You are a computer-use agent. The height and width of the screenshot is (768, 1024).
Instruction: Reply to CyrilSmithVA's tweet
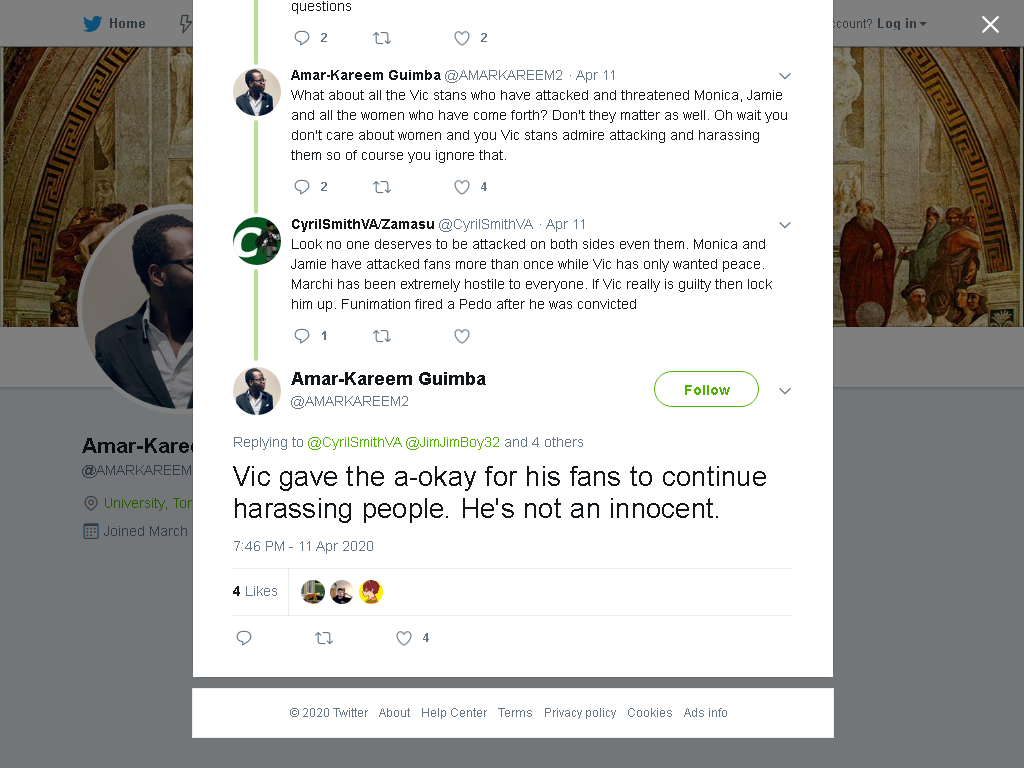(302, 336)
